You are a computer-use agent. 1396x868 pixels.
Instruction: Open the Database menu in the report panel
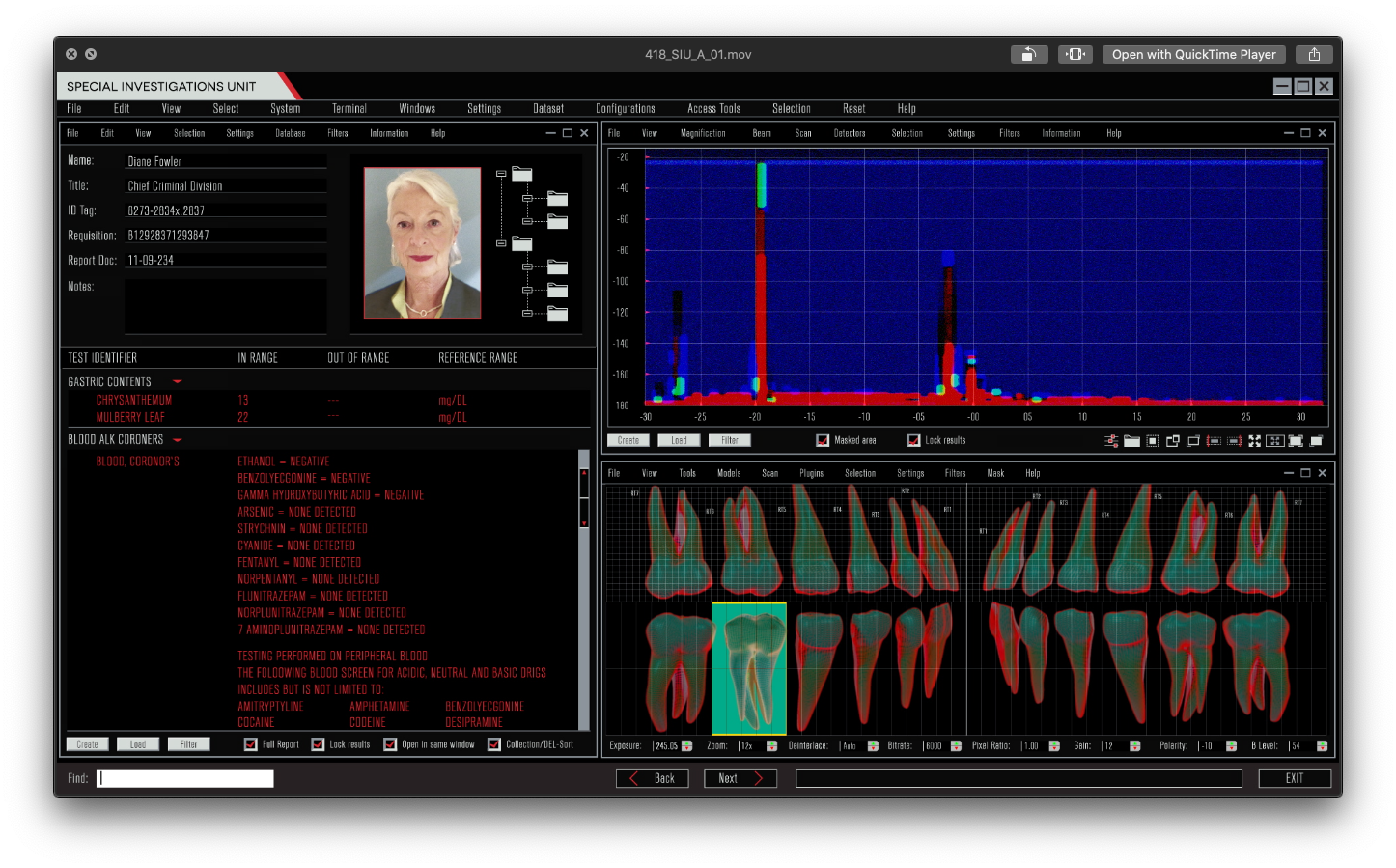(291, 133)
